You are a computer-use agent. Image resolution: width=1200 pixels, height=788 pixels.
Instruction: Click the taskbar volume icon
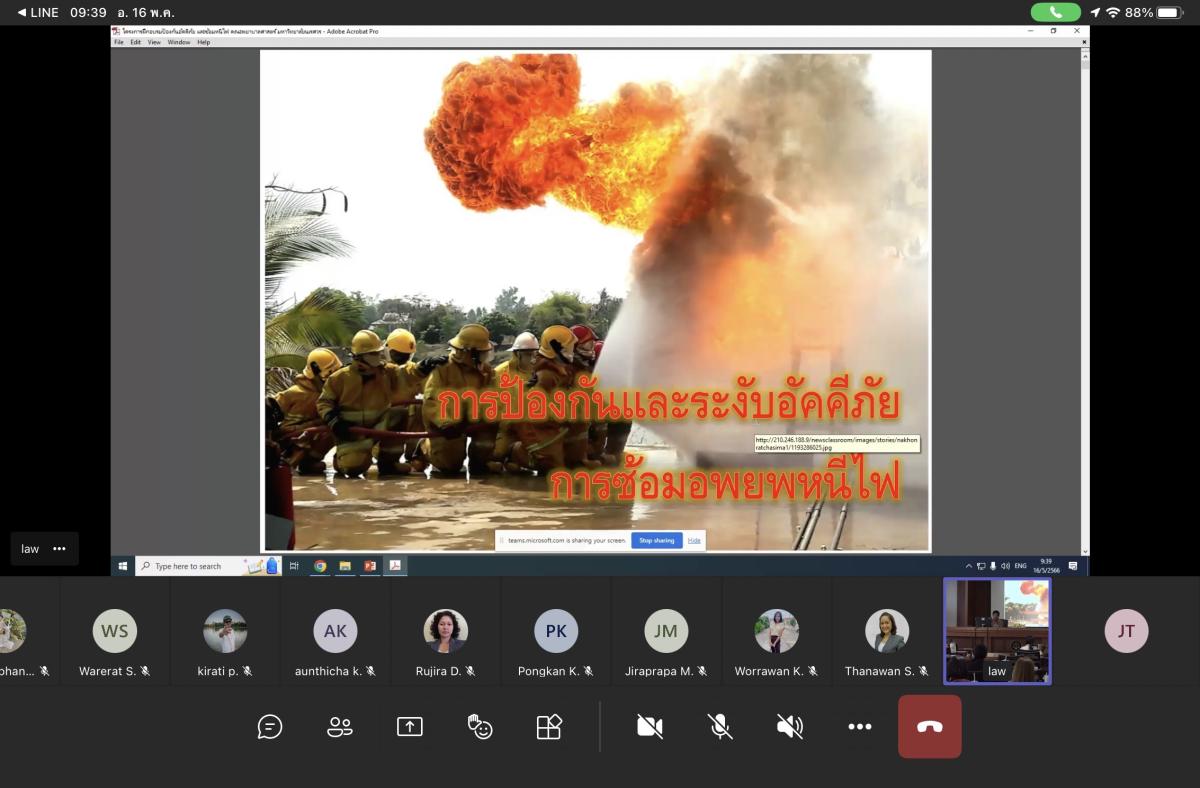tap(1005, 566)
